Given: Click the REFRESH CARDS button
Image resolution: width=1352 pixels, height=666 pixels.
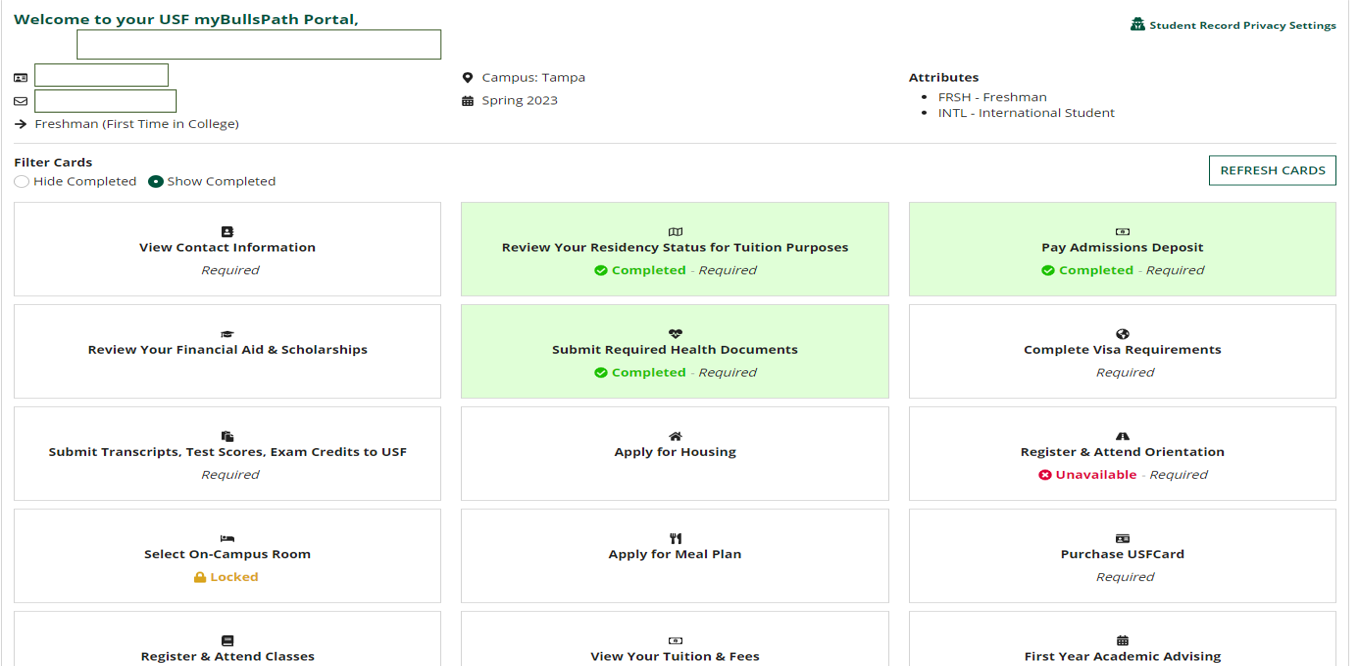Looking at the screenshot, I should [1272, 170].
